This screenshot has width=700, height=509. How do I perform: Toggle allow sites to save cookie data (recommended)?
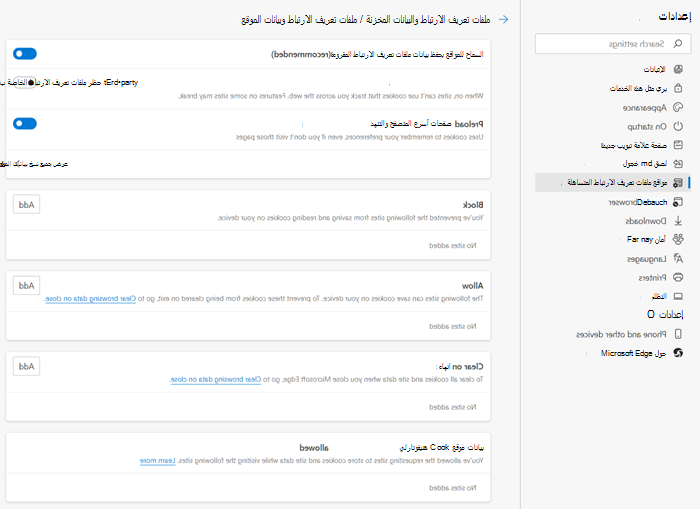pyautogui.click(x=25, y=54)
